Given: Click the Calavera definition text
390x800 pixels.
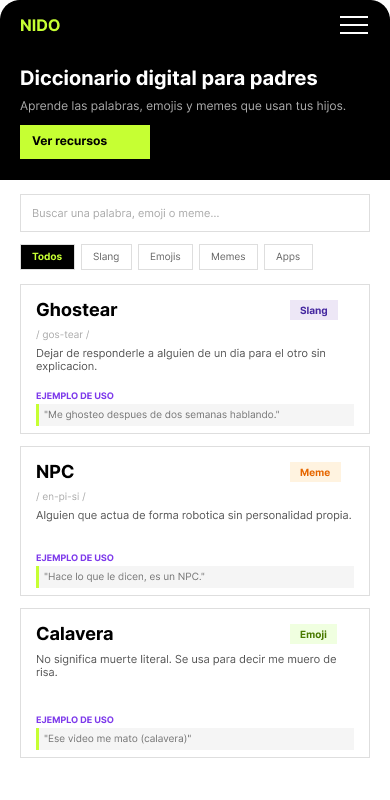Looking at the screenshot, I should pos(186,666).
